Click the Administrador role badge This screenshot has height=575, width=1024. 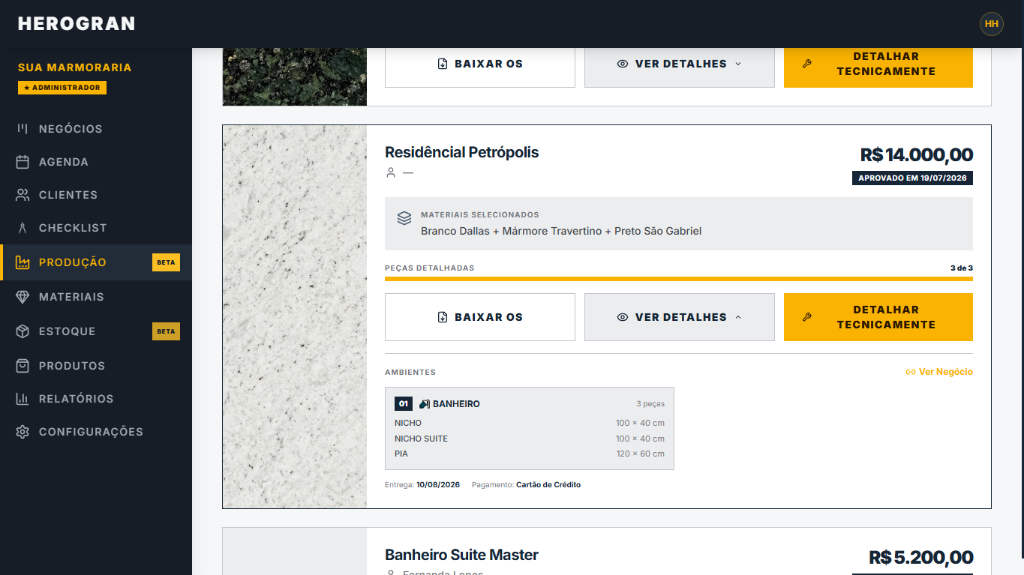62,88
